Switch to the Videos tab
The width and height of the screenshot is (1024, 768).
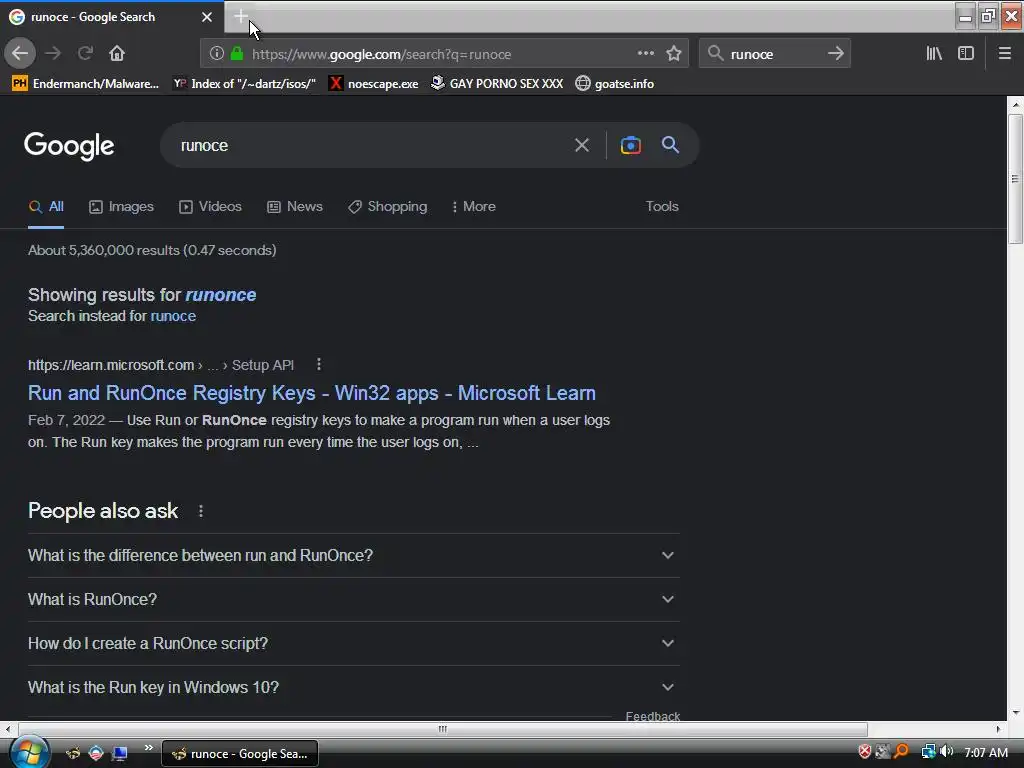click(x=210, y=206)
